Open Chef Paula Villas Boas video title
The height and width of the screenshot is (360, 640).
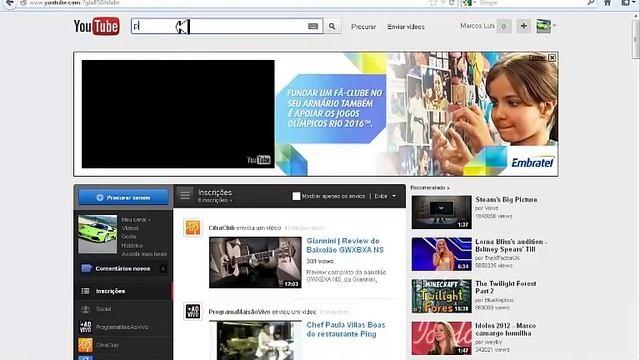pyautogui.click(x=346, y=329)
